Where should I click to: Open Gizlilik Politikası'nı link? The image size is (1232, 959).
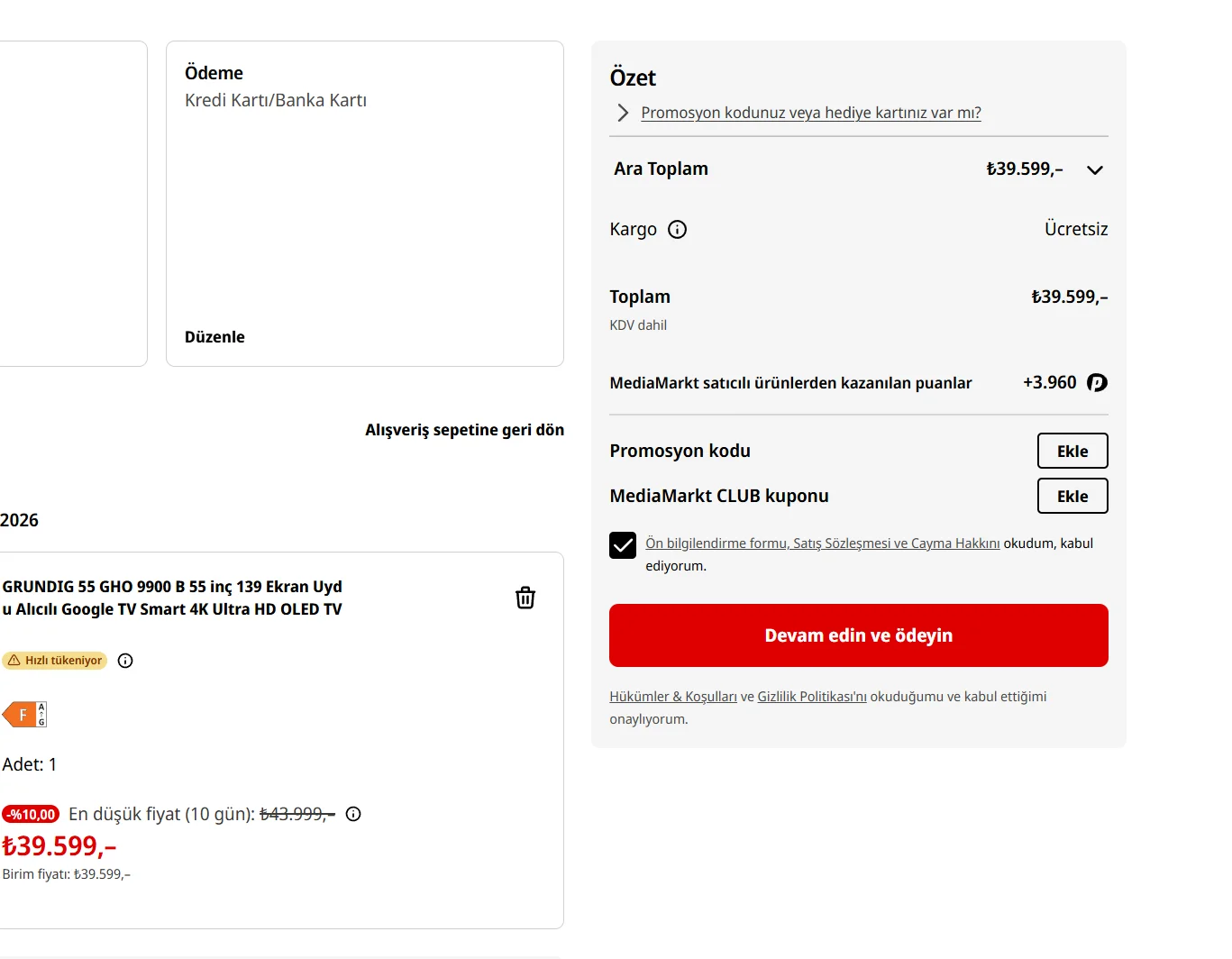click(x=812, y=697)
